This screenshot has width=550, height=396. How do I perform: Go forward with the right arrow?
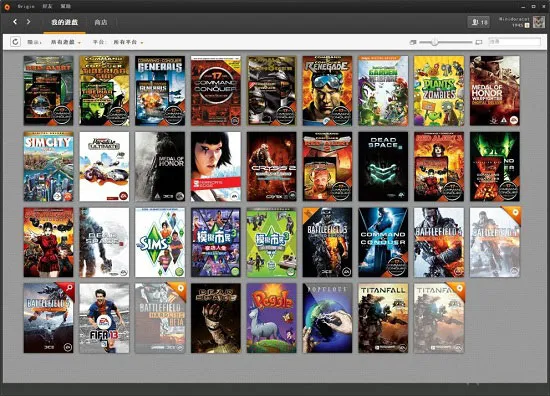pos(28,22)
